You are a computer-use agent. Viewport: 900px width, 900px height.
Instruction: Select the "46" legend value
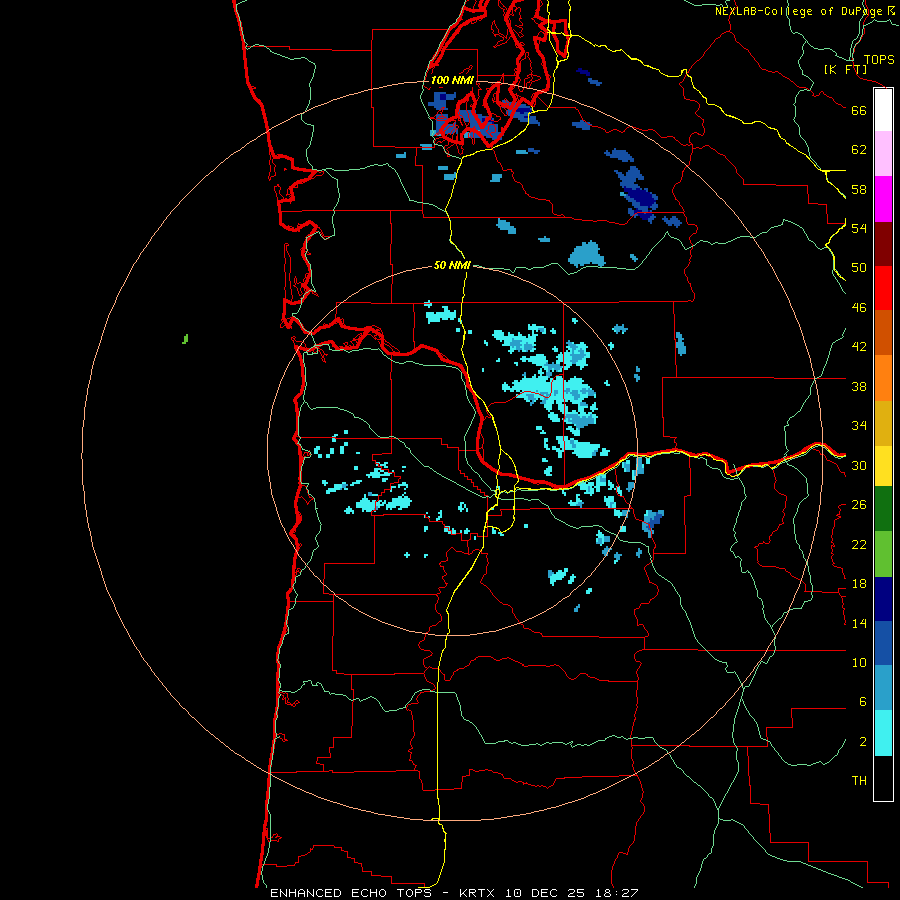point(859,308)
